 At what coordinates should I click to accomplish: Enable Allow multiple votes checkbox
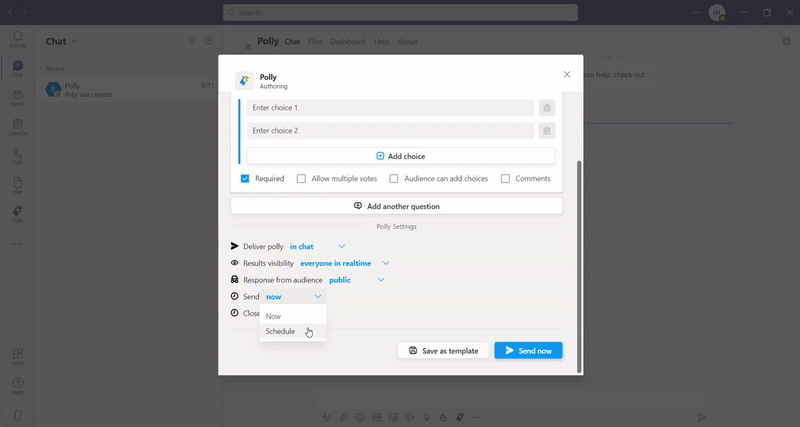click(x=302, y=179)
